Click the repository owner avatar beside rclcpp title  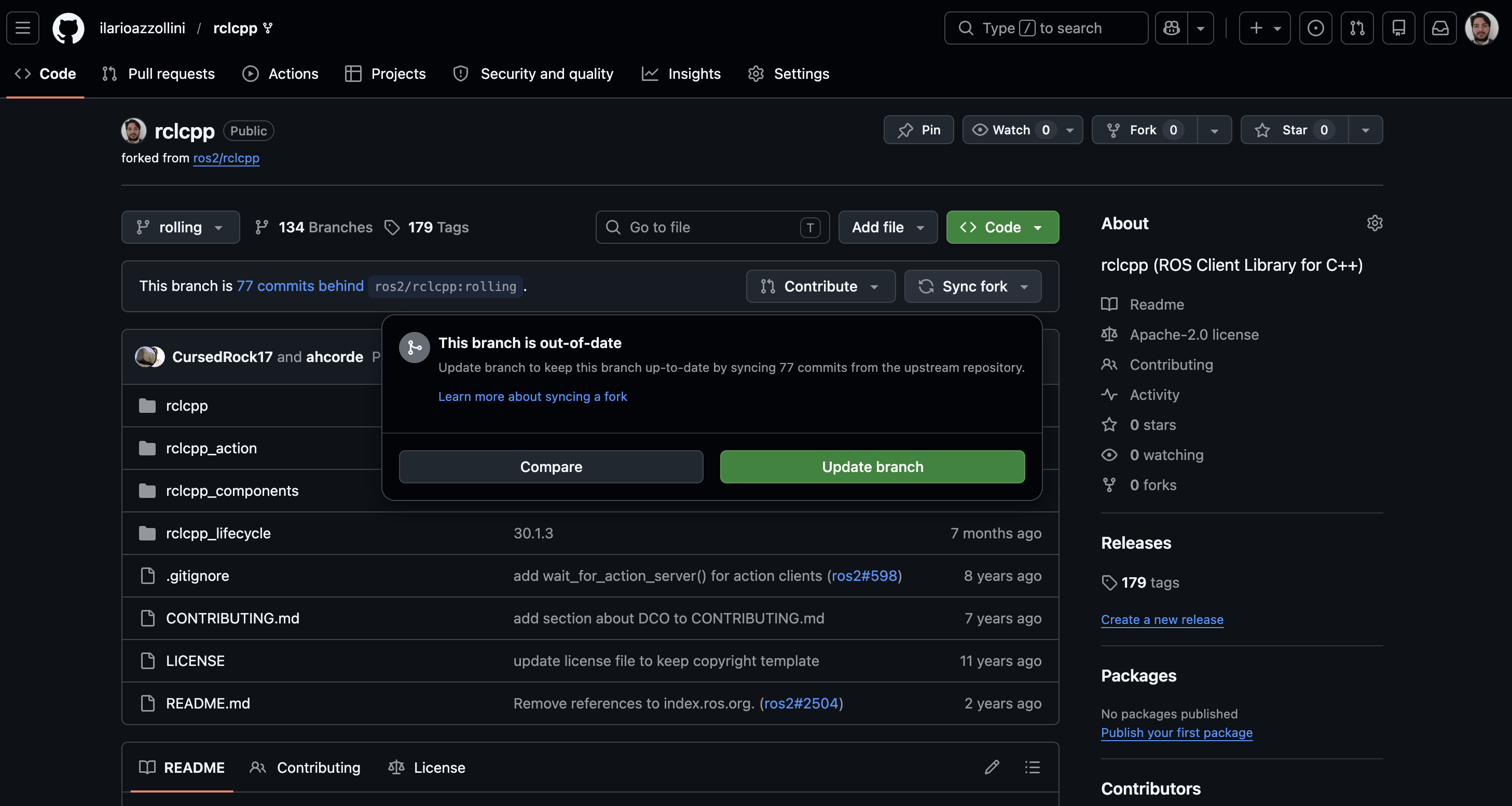coord(134,131)
